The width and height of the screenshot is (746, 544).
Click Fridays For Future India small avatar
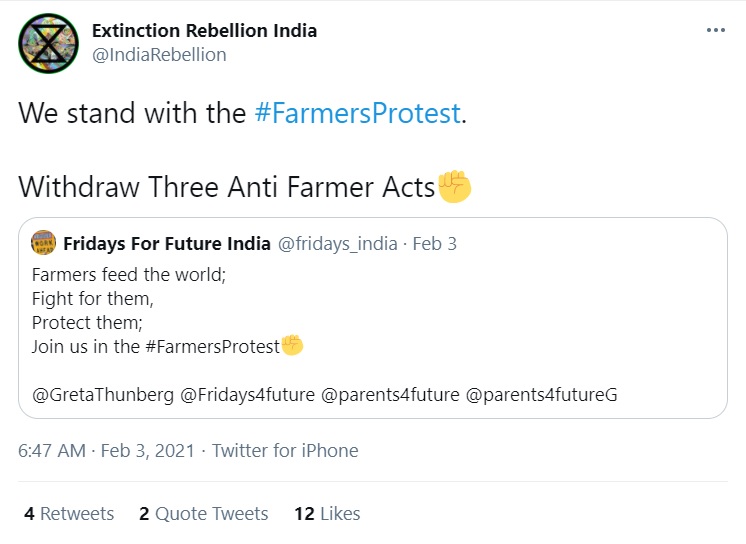point(43,243)
